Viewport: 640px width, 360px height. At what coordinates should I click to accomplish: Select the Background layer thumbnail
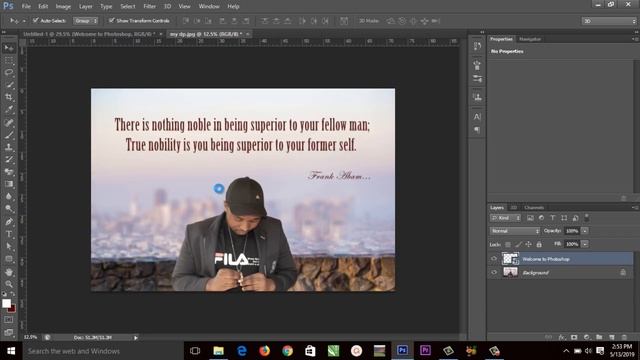pos(510,272)
